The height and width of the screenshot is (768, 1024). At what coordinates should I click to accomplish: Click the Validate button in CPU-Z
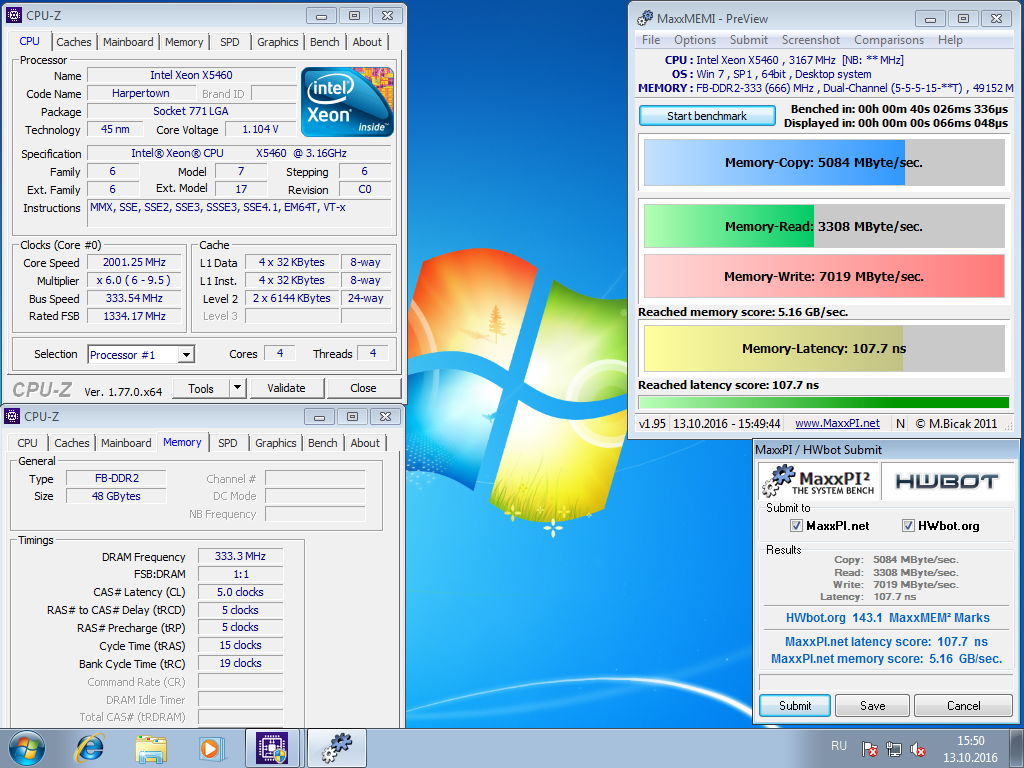[x=286, y=388]
